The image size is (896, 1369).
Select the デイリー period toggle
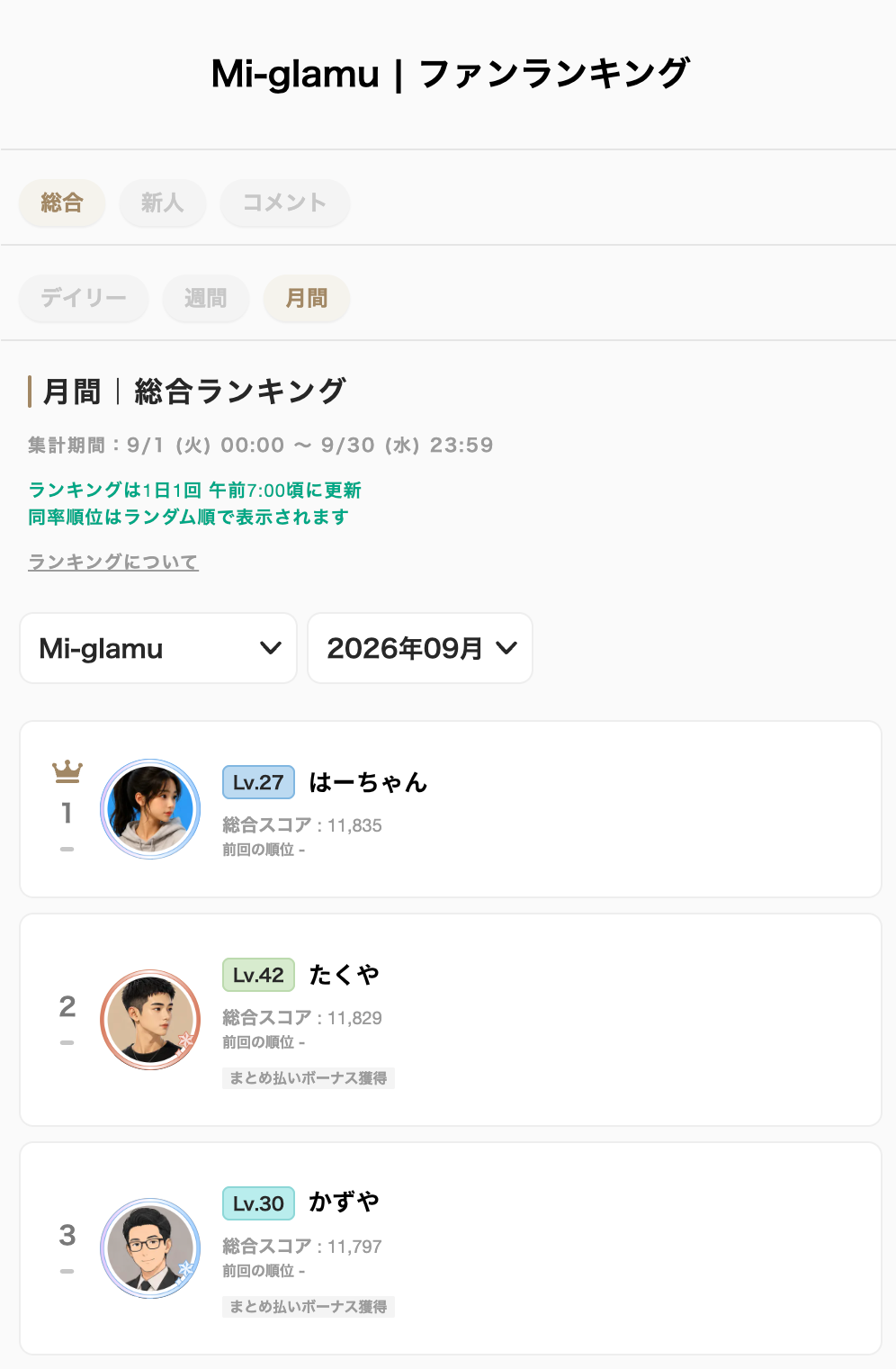pyautogui.click(x=84, y=298)
